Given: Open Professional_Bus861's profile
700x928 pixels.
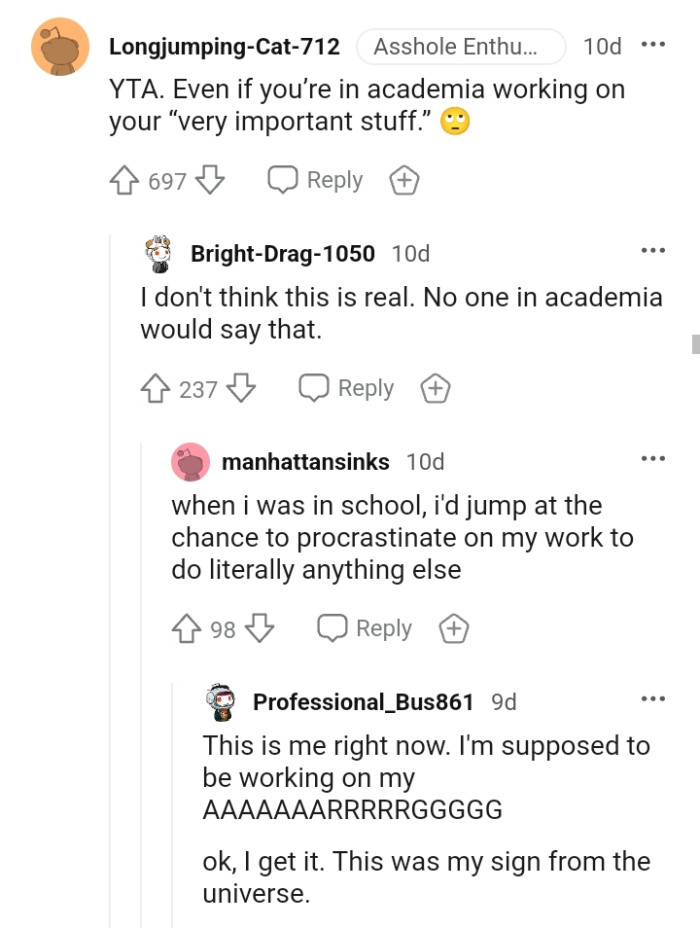Looking at the screenshot, I should [364, 702].
